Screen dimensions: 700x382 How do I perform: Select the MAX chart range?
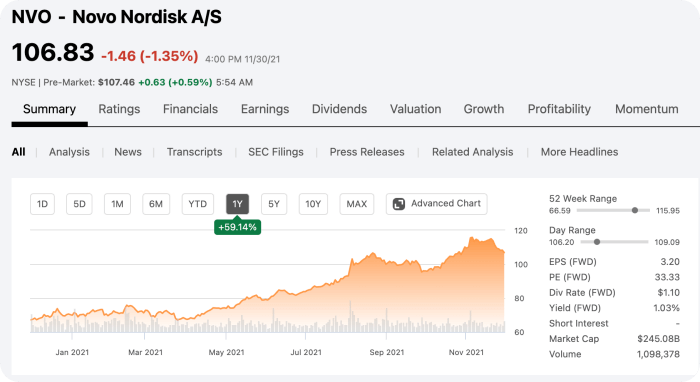pyautogui.click(x=357, y=204)
